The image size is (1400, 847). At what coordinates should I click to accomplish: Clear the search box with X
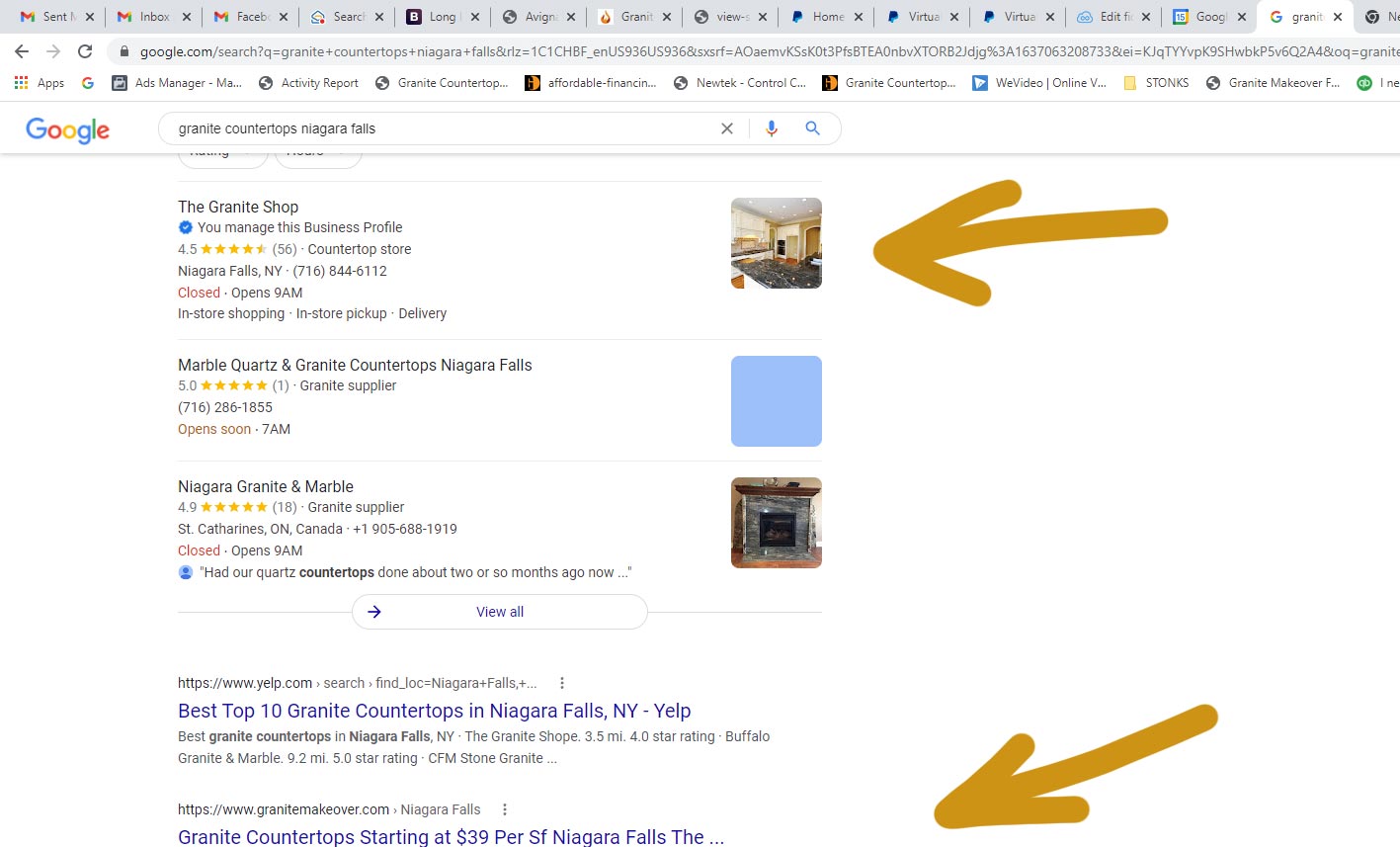coord(727,128)
